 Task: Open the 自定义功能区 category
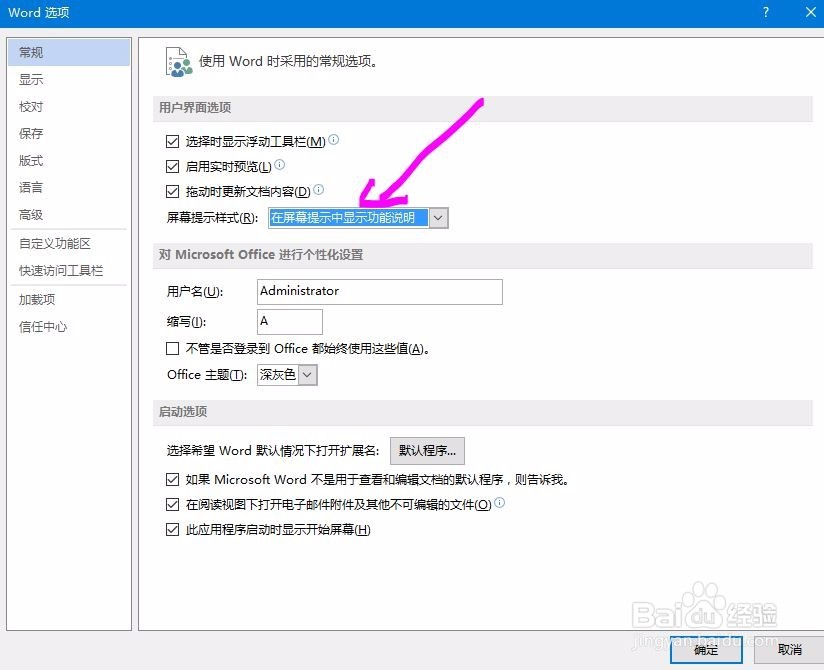click(69, 243)
